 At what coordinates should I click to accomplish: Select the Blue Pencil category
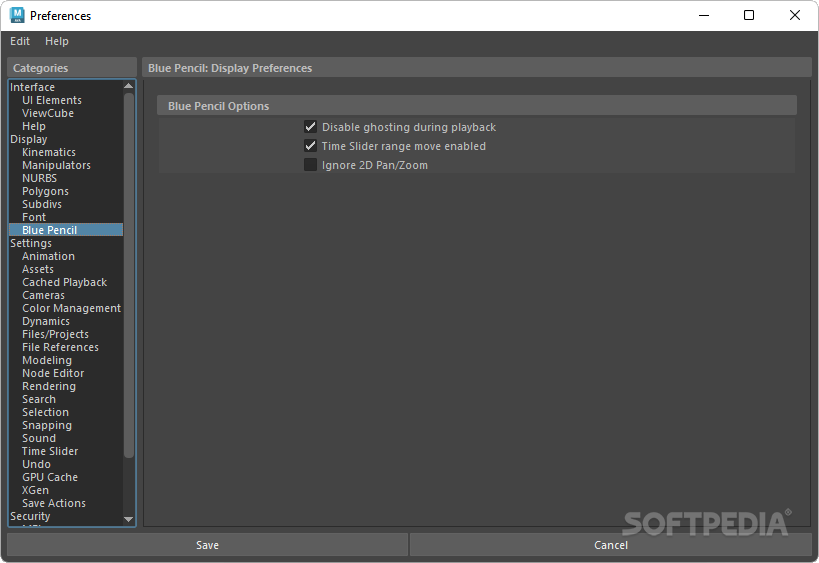[66, 230]
